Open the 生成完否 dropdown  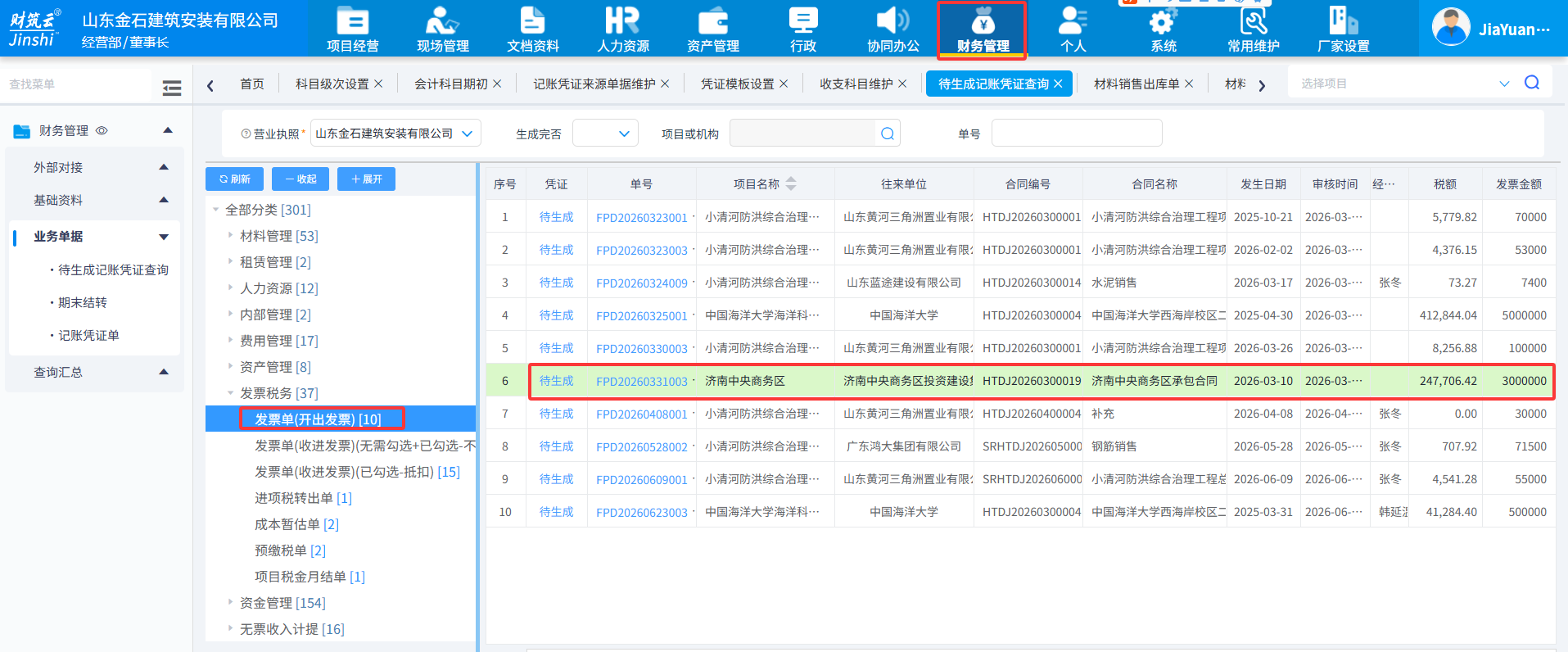pos(605,133)
